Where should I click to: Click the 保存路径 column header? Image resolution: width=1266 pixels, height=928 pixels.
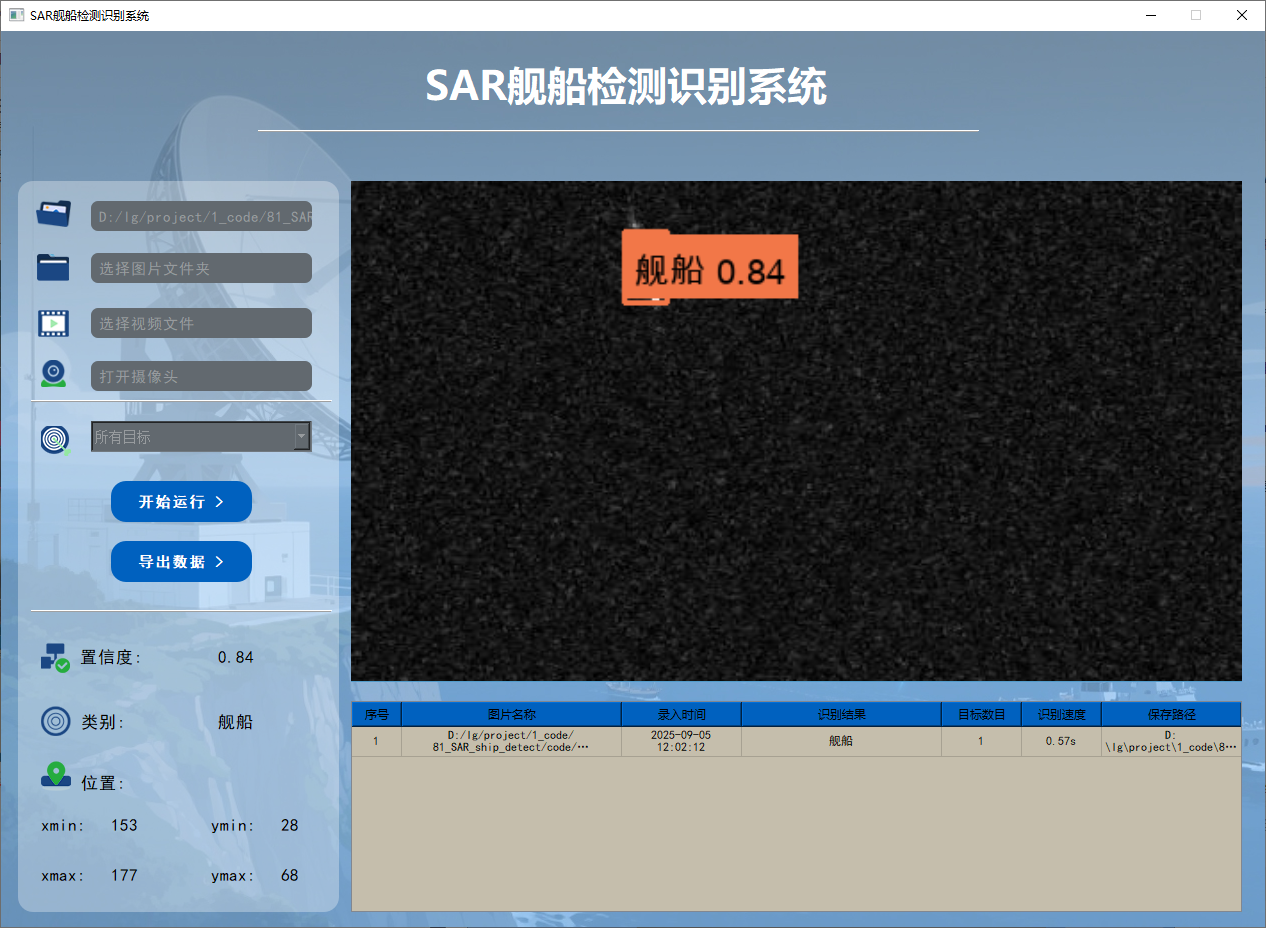pos(1171,714)
